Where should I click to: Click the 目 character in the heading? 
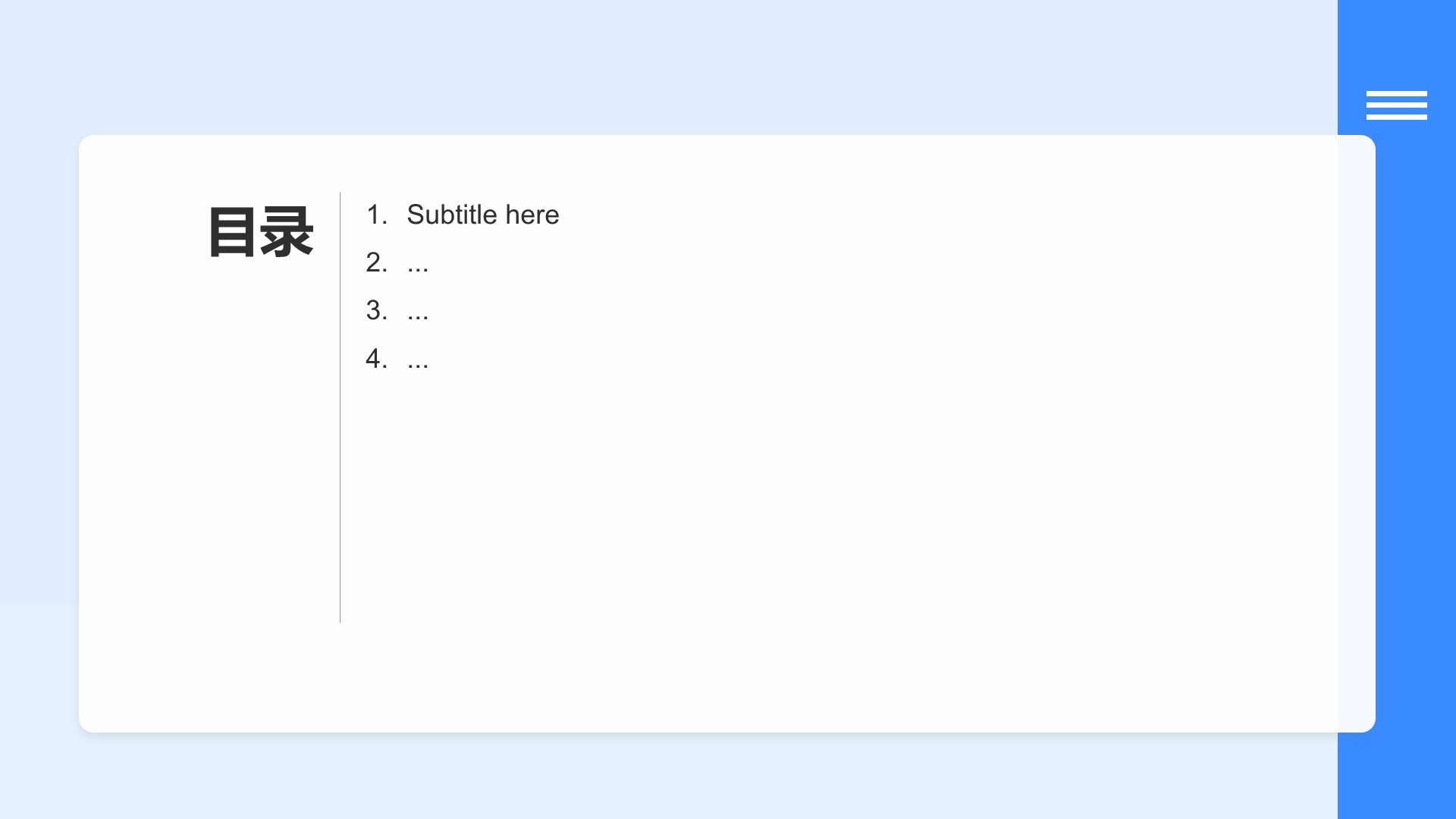coord(232,232)
